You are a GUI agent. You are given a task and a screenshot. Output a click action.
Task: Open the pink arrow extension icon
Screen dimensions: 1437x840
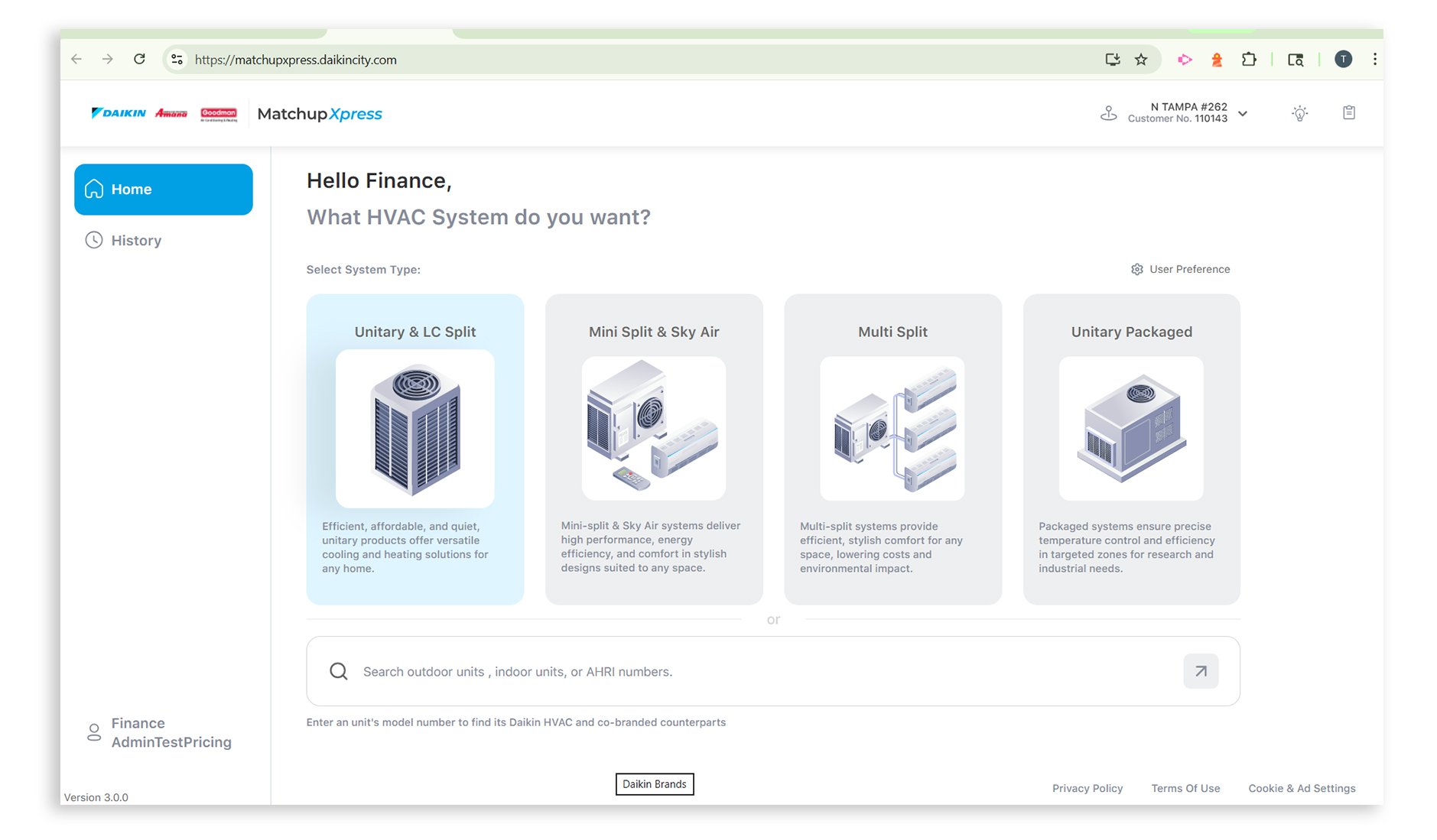1185,60
